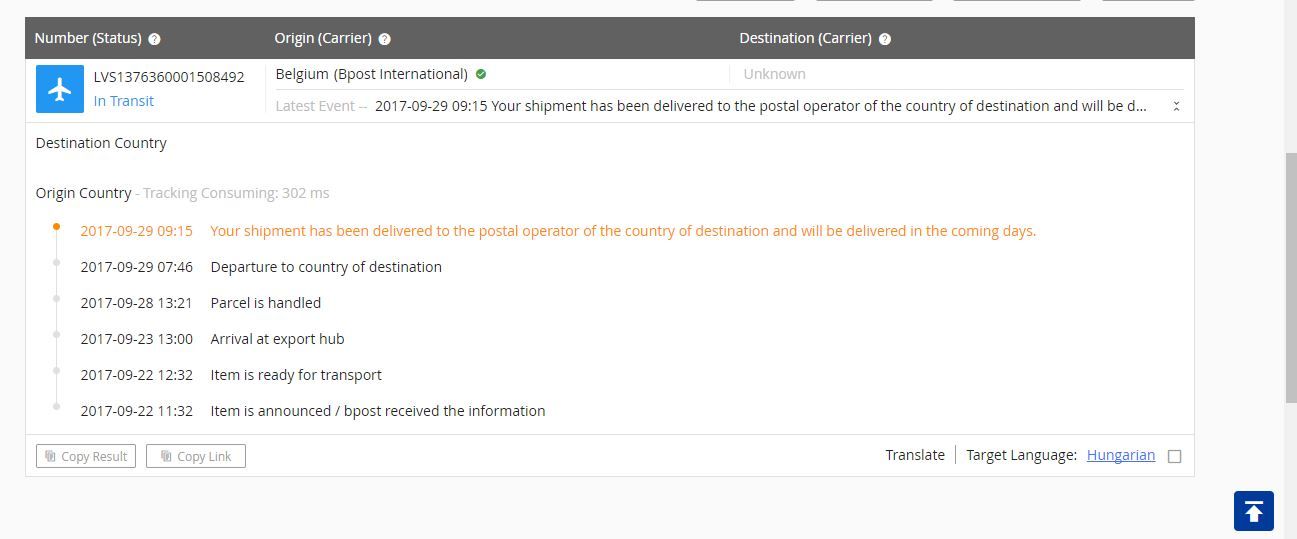Click the In Transit status link
1297x539 pixels.
click(124, 101)
